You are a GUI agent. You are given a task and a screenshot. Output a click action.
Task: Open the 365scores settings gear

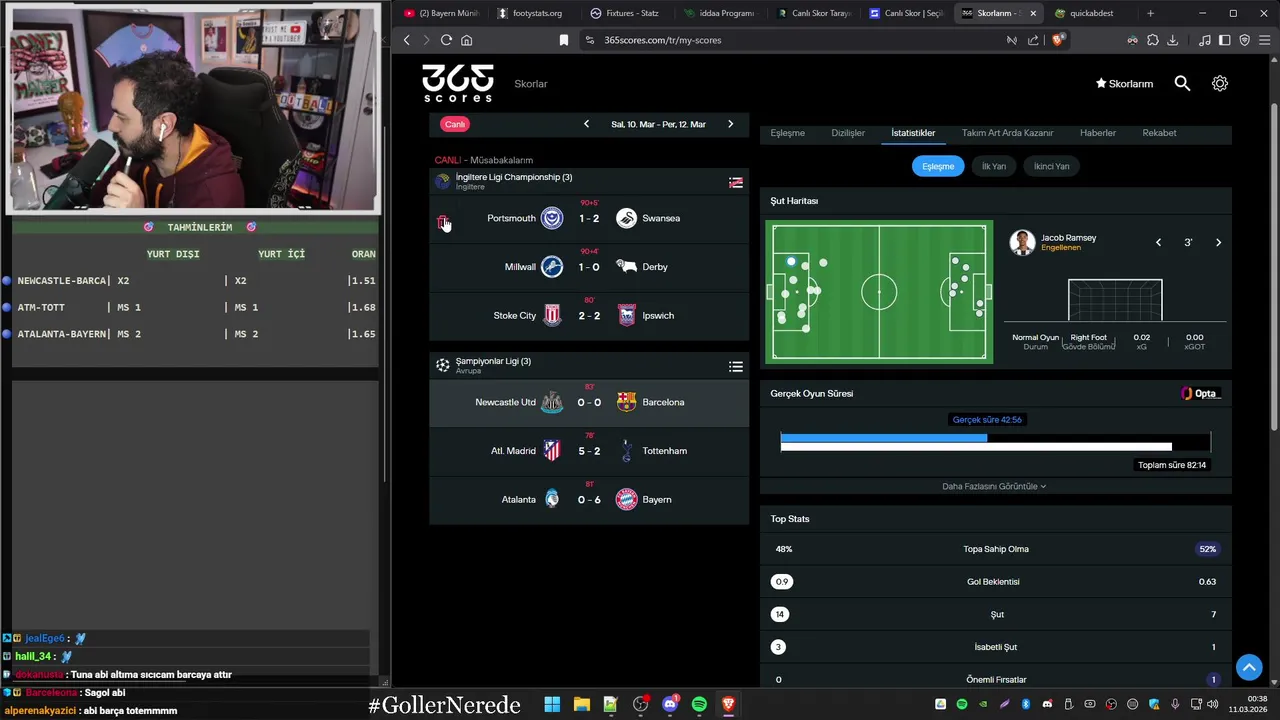coord(1220,84)
